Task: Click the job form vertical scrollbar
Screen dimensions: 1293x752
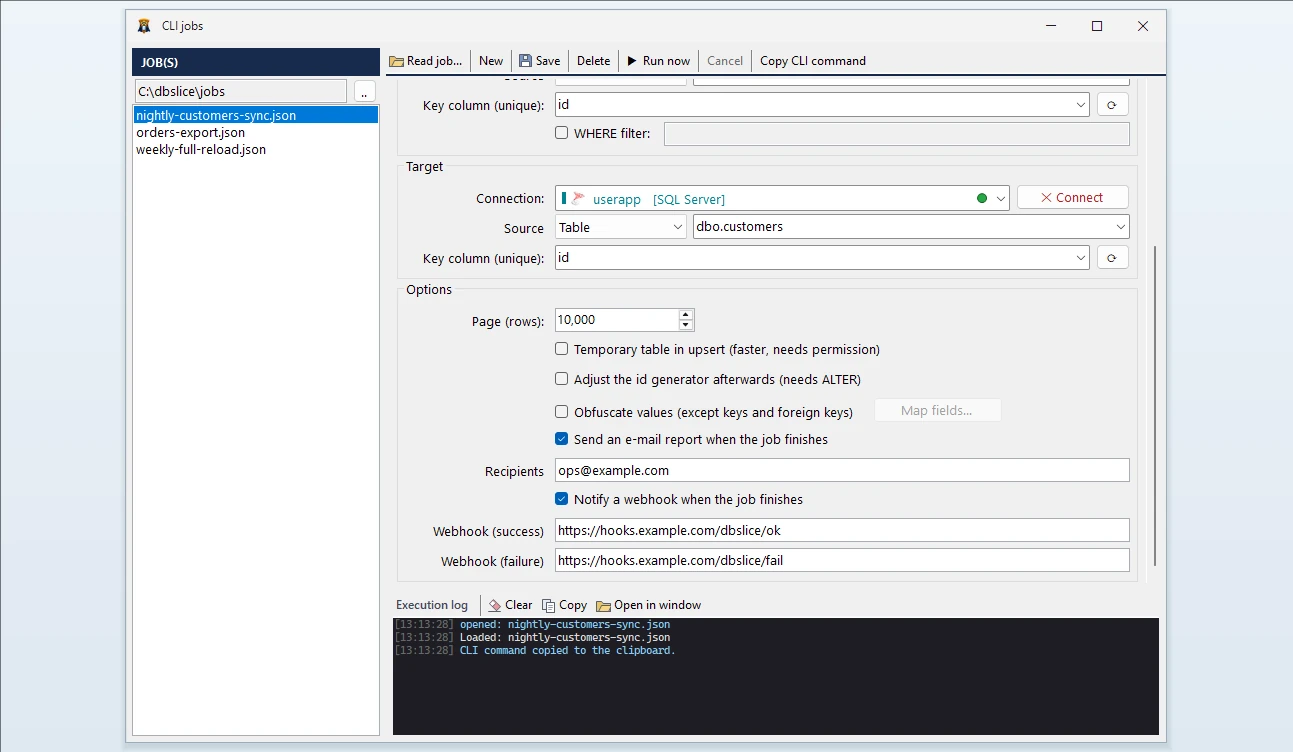Action: pyautogui.click(x=1155, y=406)
